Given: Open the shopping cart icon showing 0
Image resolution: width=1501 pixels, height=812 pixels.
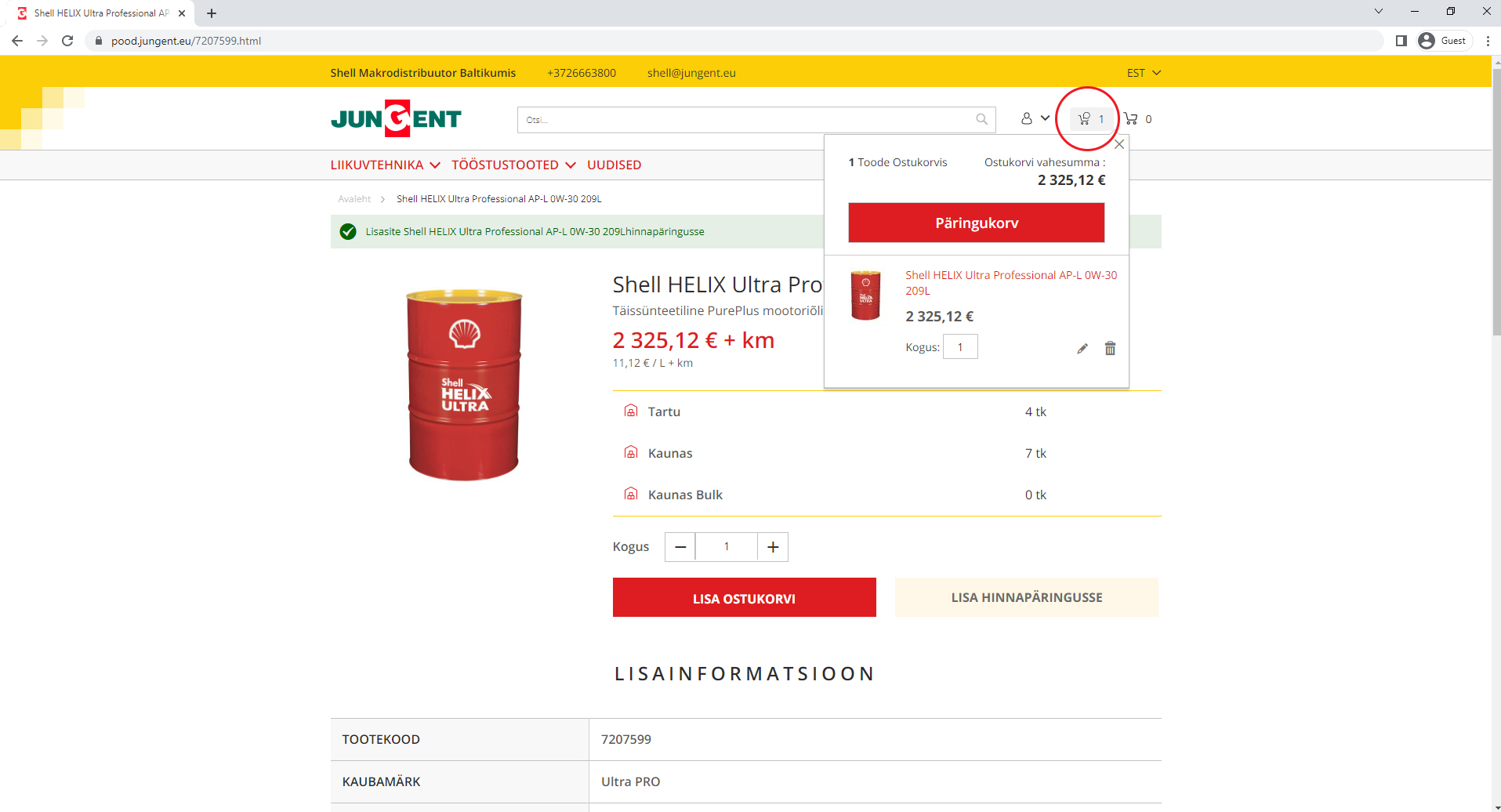Looking at the screenshot, I should (1137, 119).
